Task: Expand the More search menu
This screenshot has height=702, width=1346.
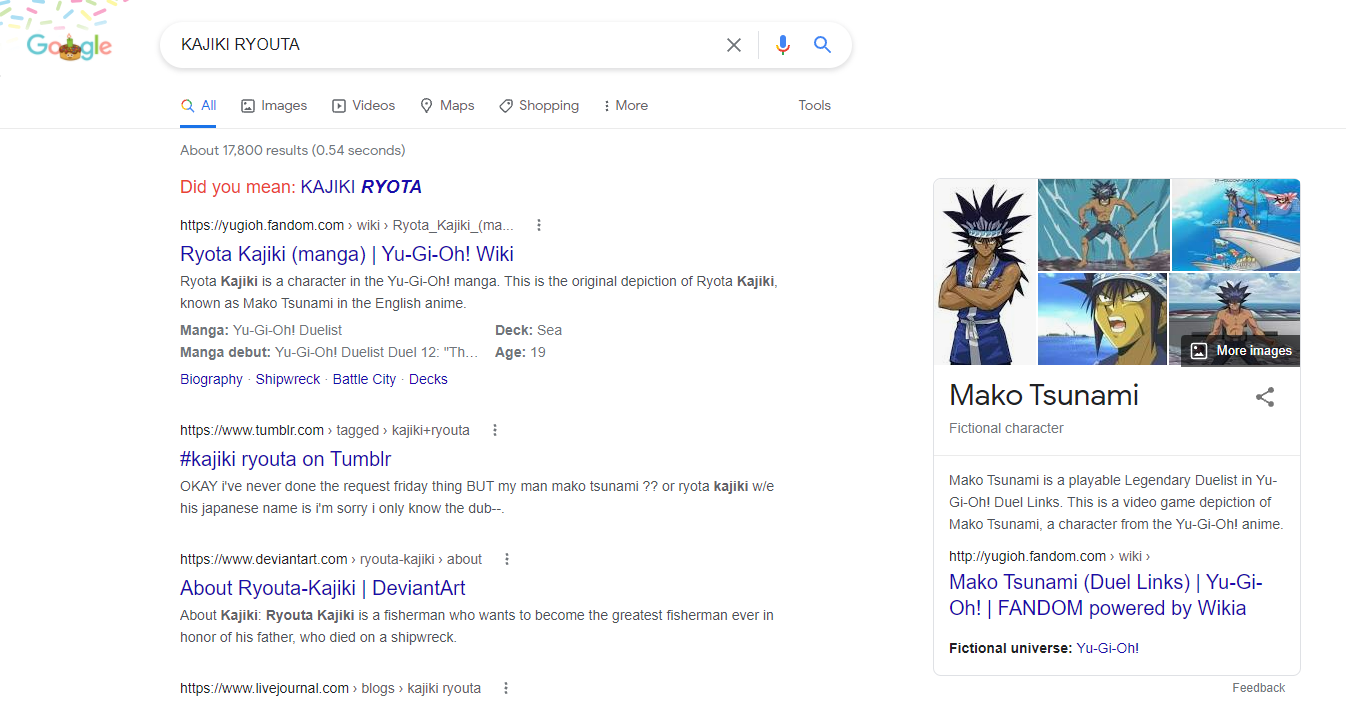Action: pos(625,105)
